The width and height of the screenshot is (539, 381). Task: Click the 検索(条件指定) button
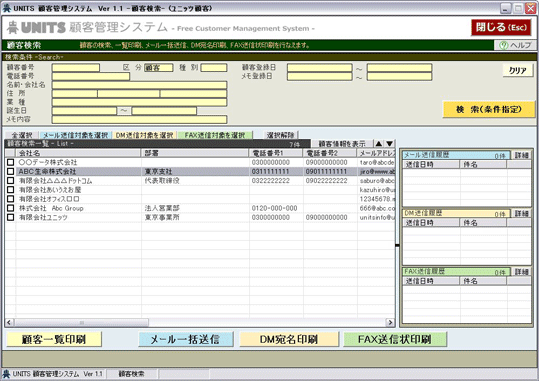pos(488,110)
